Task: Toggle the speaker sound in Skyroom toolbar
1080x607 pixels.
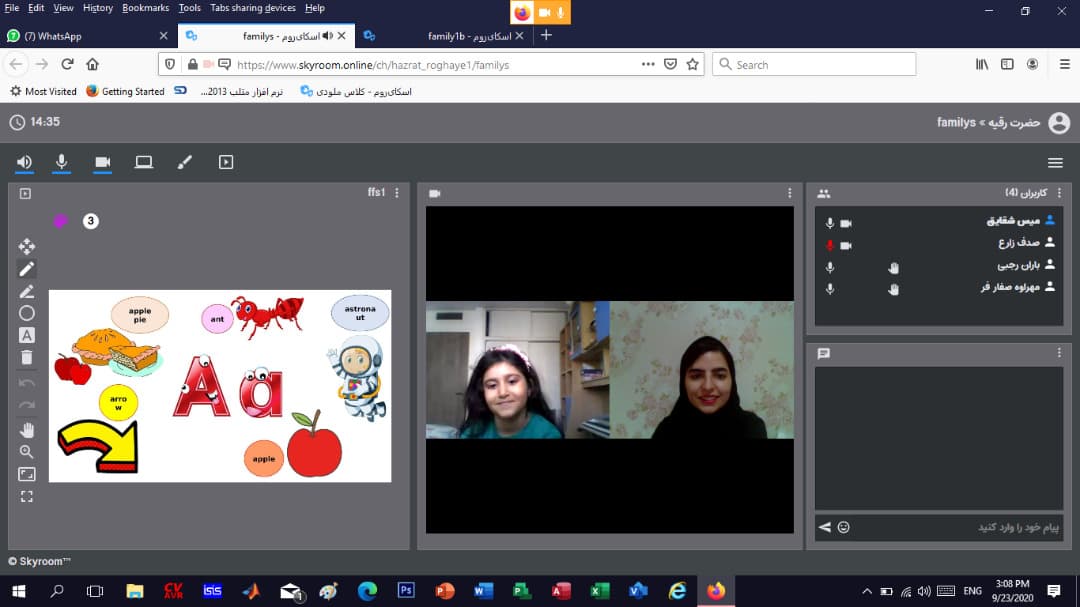Action: pos(25,162)
